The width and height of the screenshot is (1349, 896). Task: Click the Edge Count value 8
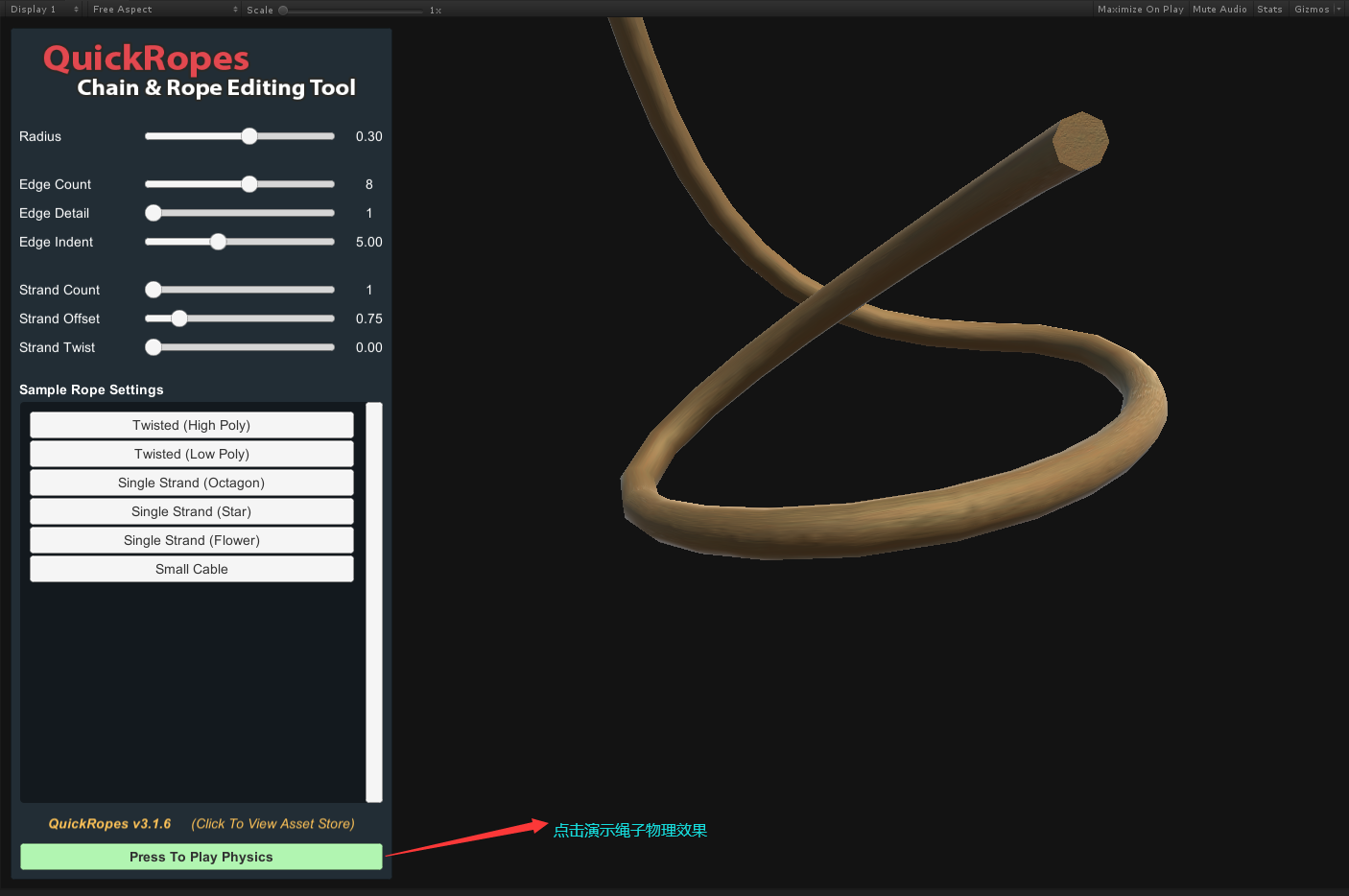coord(369,184)
